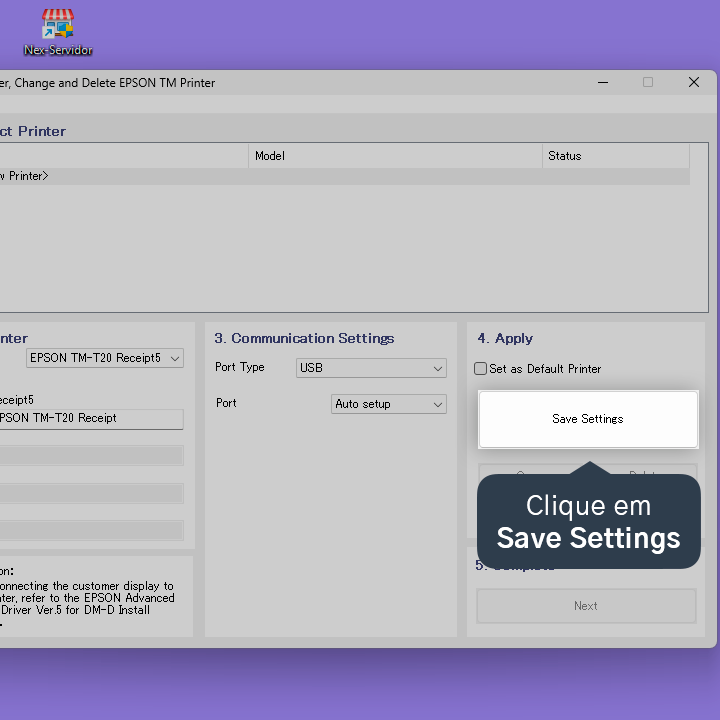Click the Next button

[586, 606]
